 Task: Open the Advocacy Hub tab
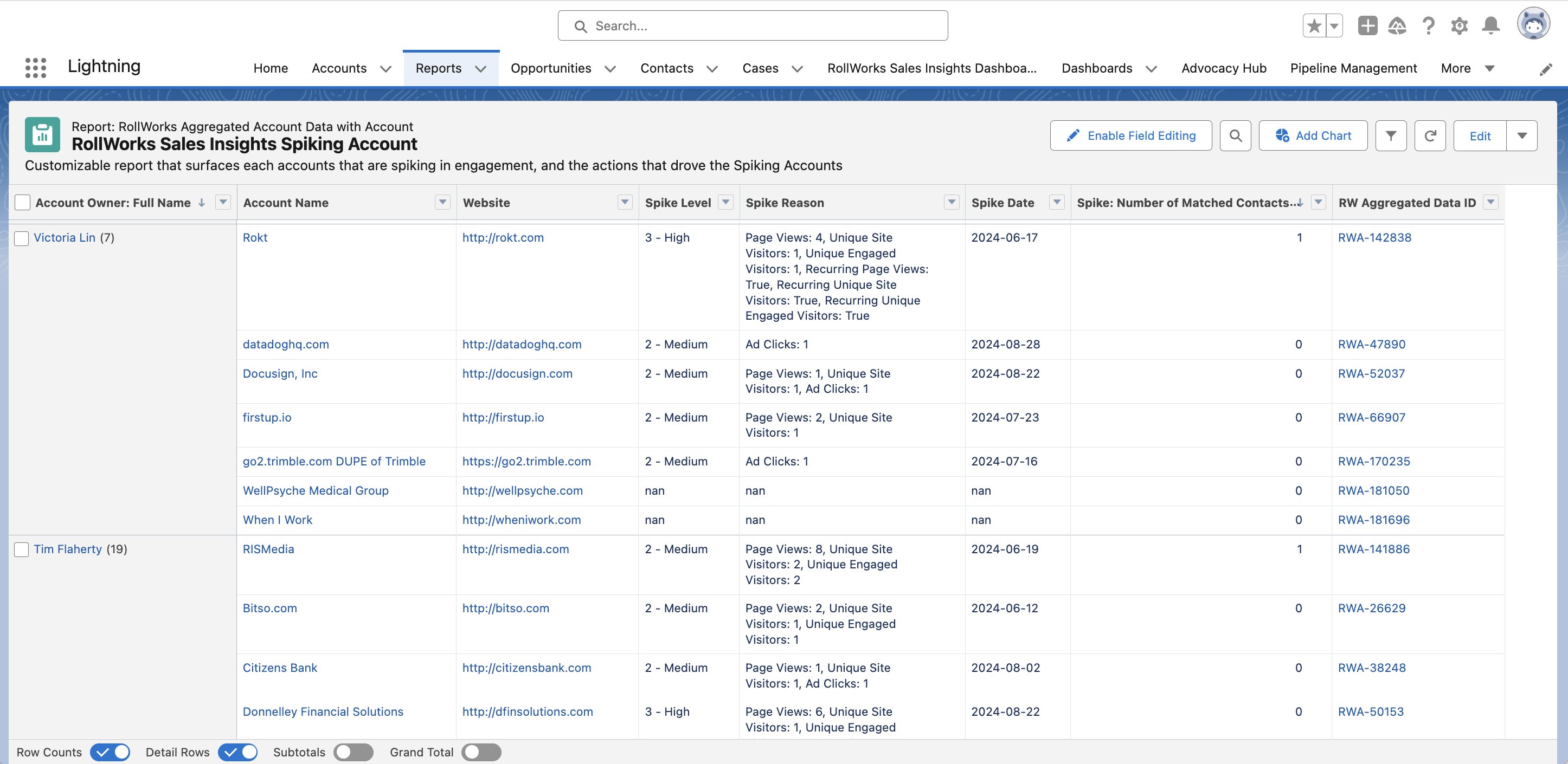pyautogui.click(x=1224, y=68)
